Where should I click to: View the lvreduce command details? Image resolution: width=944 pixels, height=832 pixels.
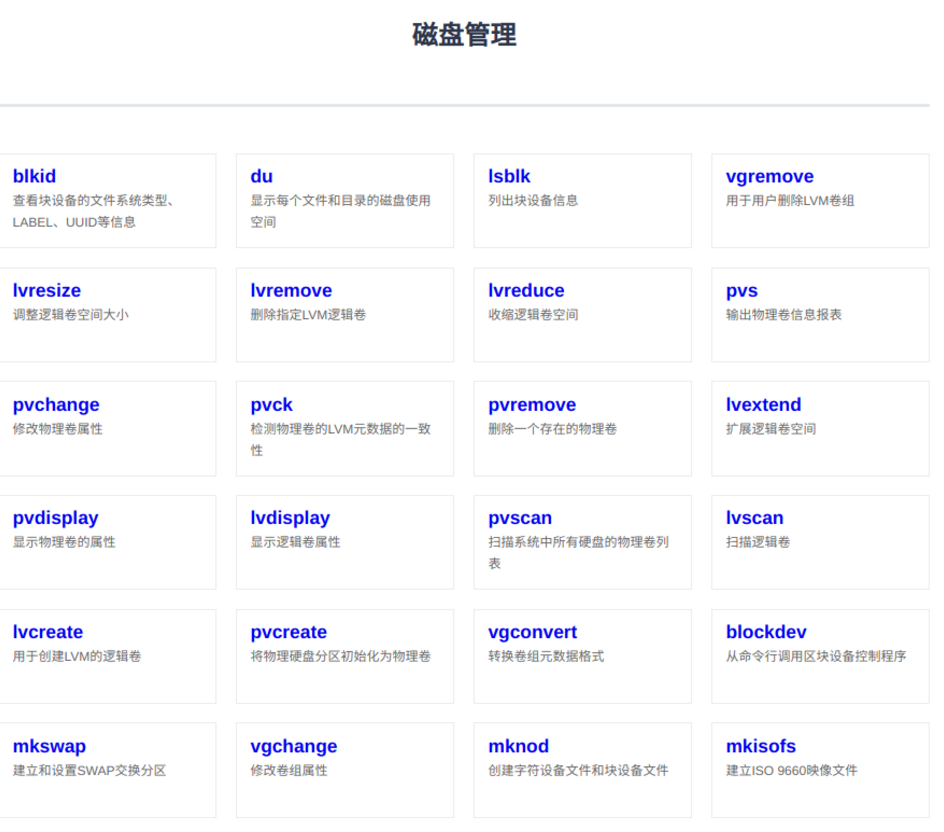point(526,290)
